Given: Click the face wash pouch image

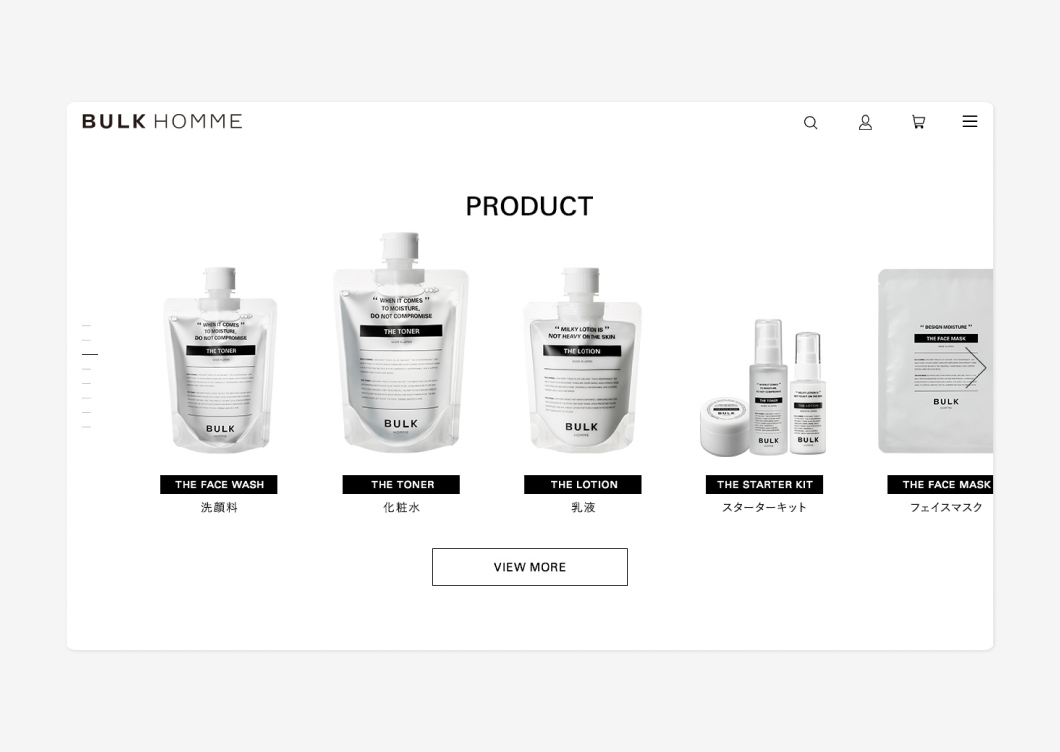Looking at the screenshot, I should click(x=220, y=359).
